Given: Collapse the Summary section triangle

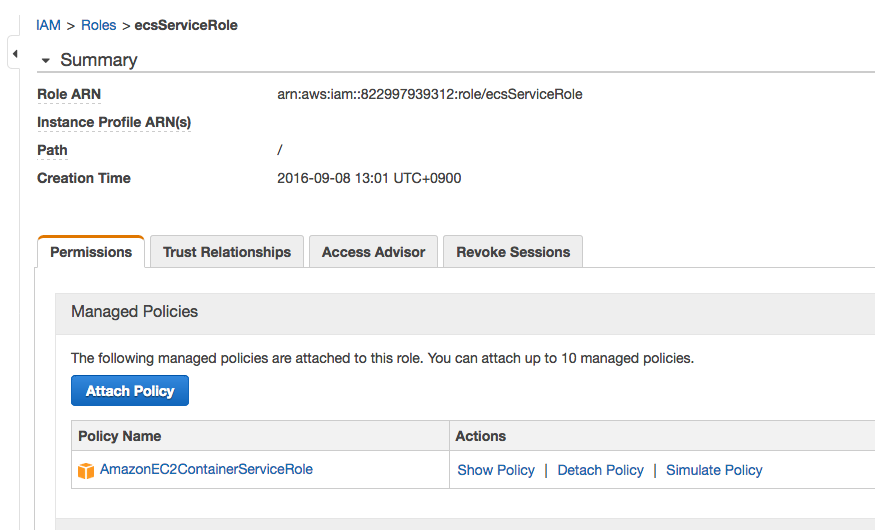Looking at the screenshot, I should click(46, 60).
